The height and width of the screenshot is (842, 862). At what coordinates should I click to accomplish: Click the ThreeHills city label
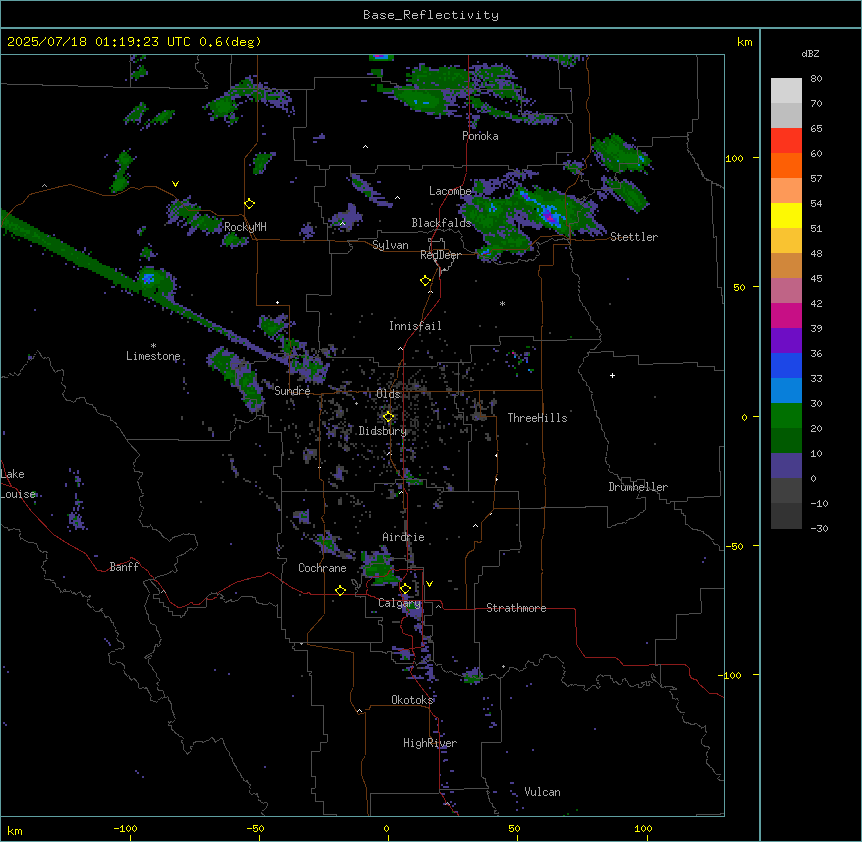point(537,418)
